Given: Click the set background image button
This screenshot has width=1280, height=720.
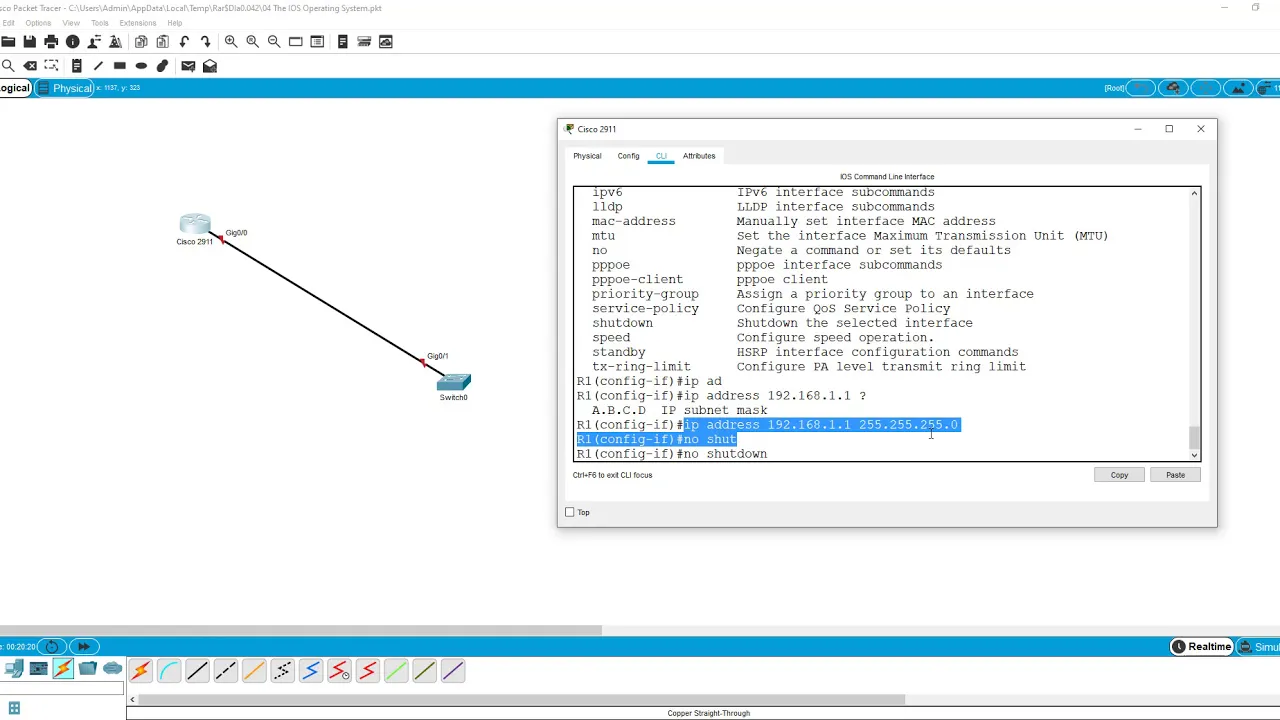Looking at the screenshot, I should [1238, 88].
